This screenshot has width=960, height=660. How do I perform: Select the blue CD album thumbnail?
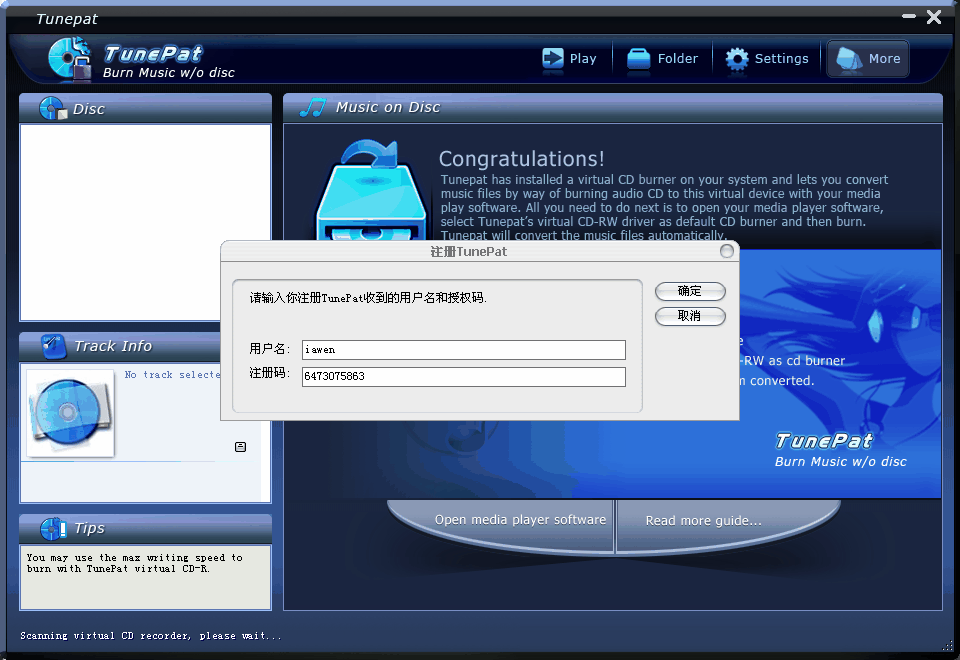(69, 413)
